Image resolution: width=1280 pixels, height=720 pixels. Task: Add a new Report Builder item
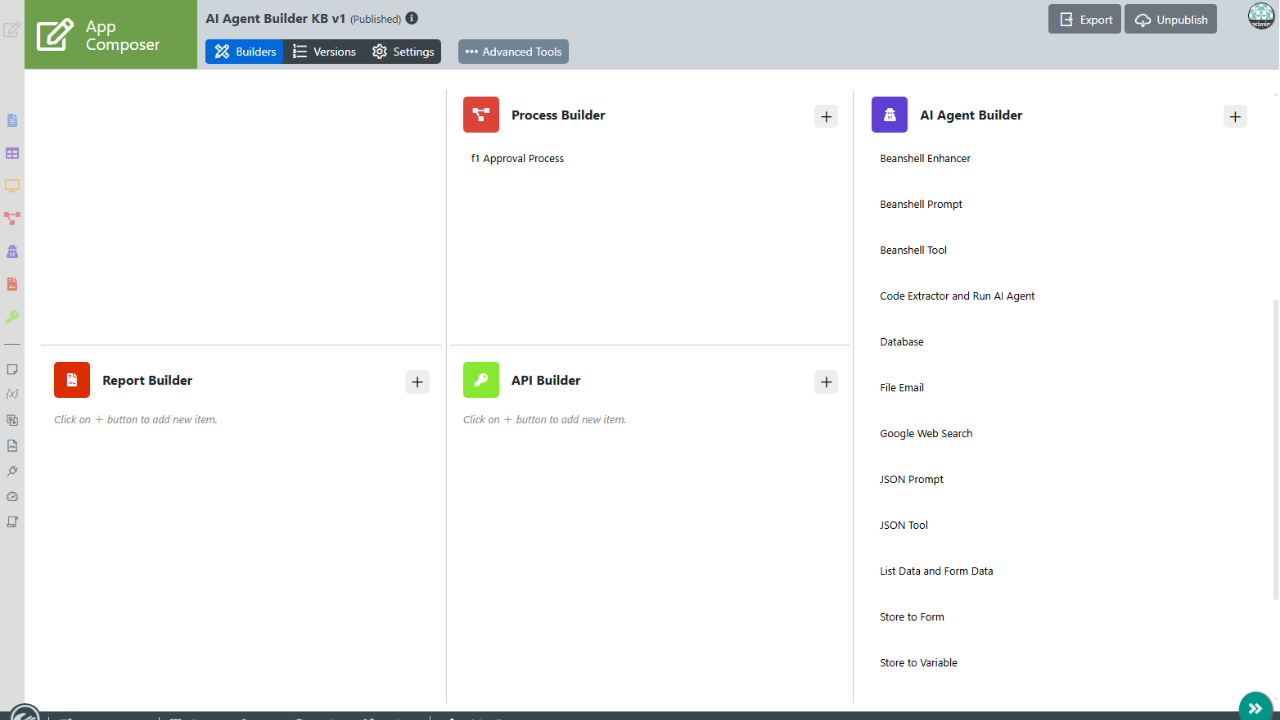tap(417, 382)
